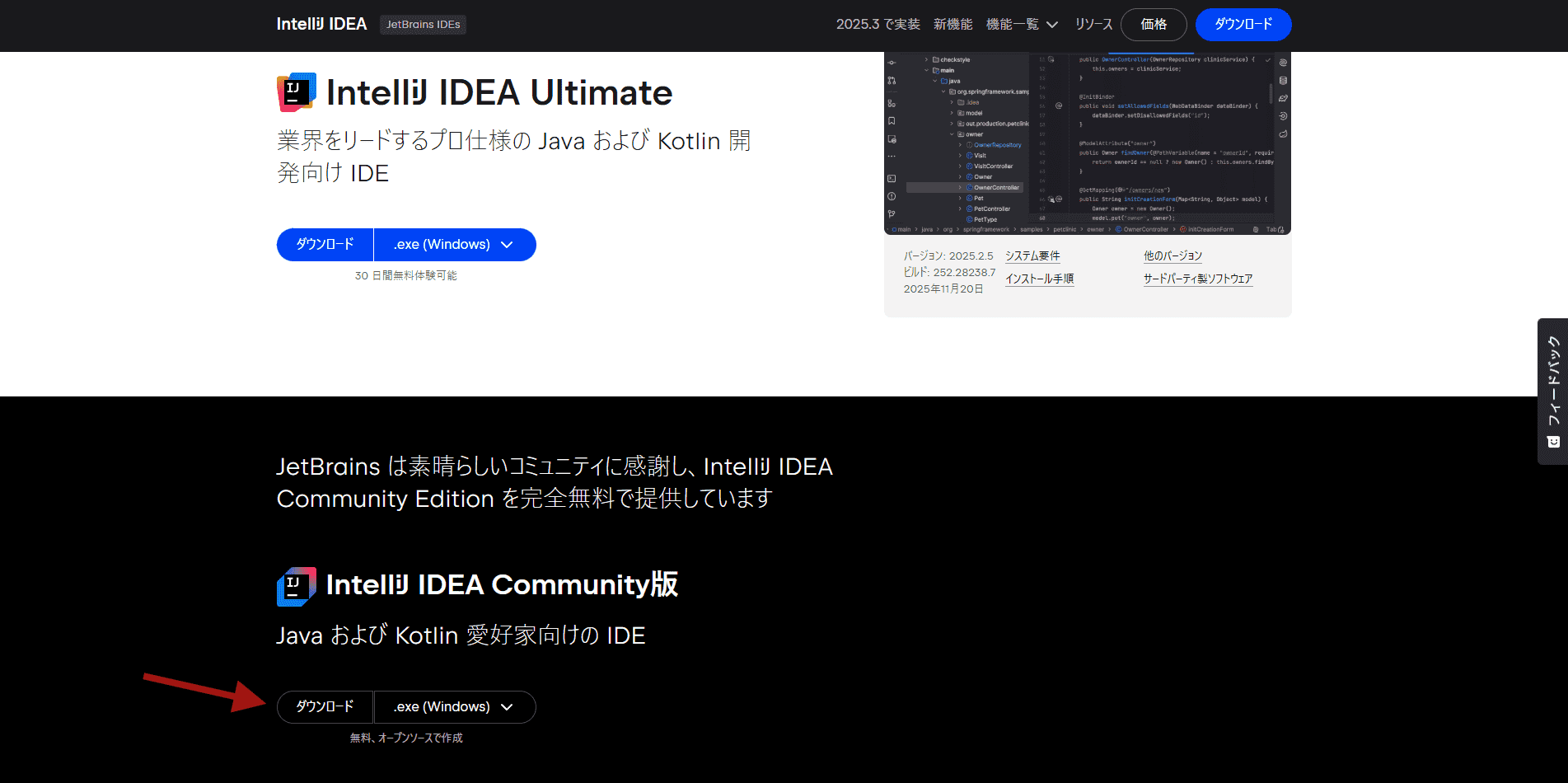Go to the 新機能 nav item
The width and height of the screenshot is (1568, 783).
(x=953, y=25)
